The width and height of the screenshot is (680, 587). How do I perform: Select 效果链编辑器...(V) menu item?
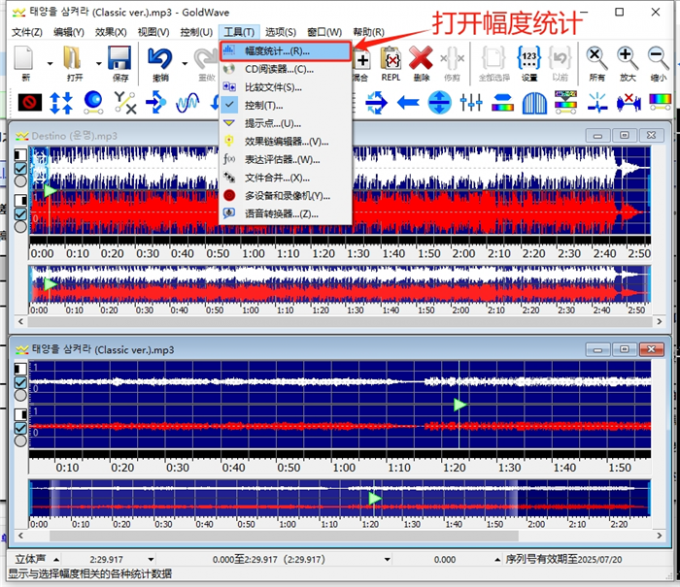[x=286, y=142]
